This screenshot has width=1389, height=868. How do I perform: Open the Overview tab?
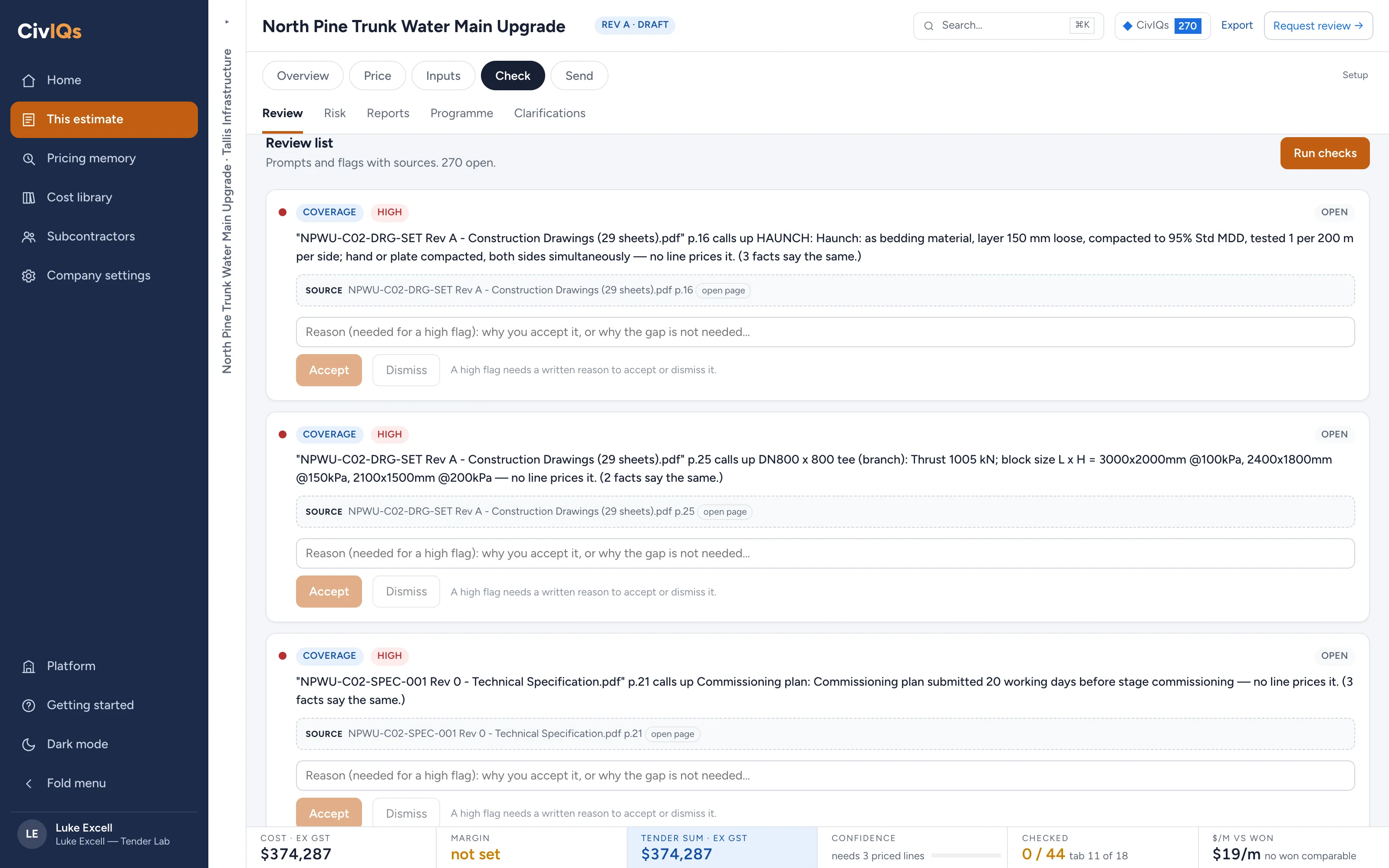pyautogui.click(x=303, y=76)
